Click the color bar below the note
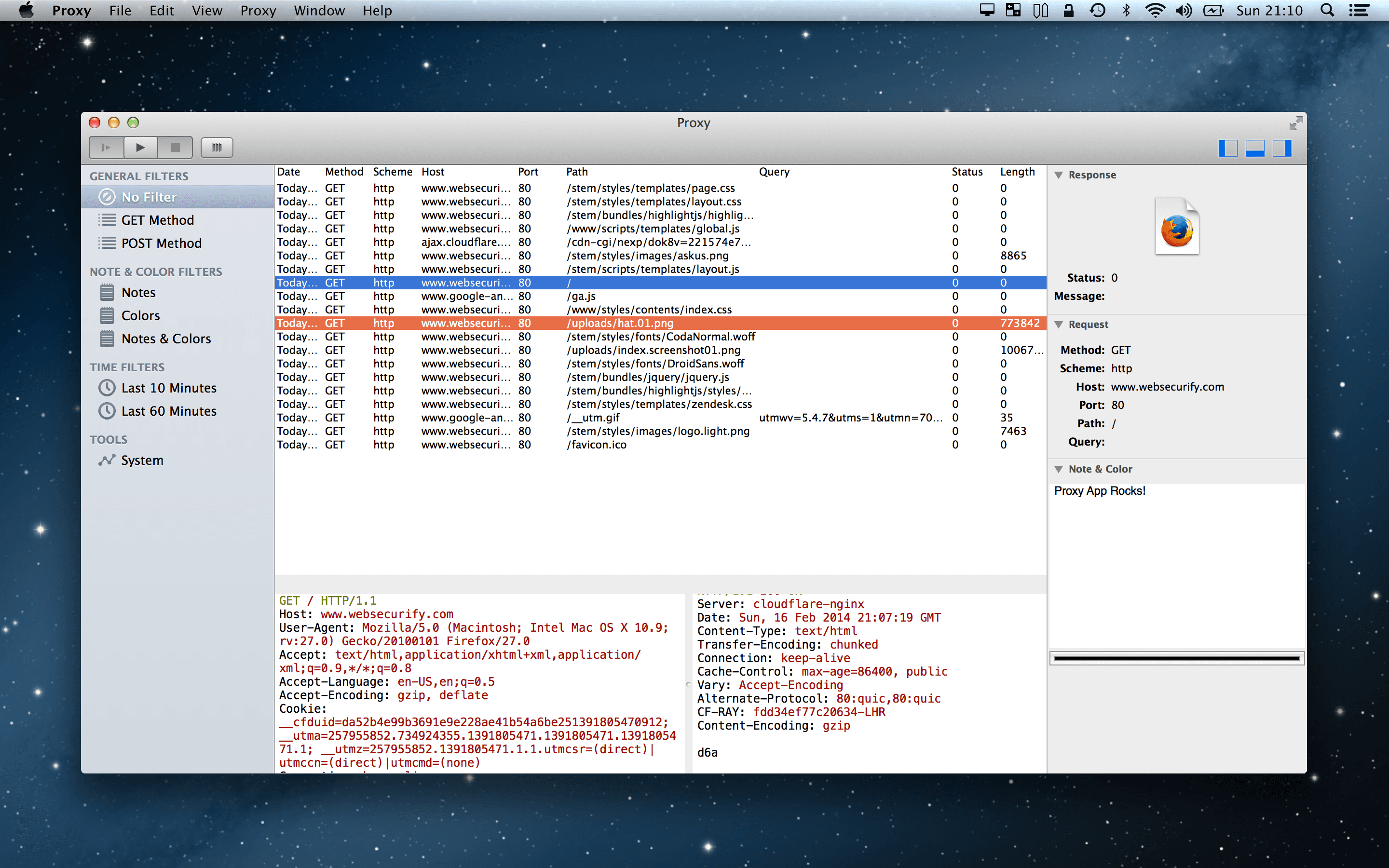The height and width of the screenshot is (868, 1389). 1177,658
